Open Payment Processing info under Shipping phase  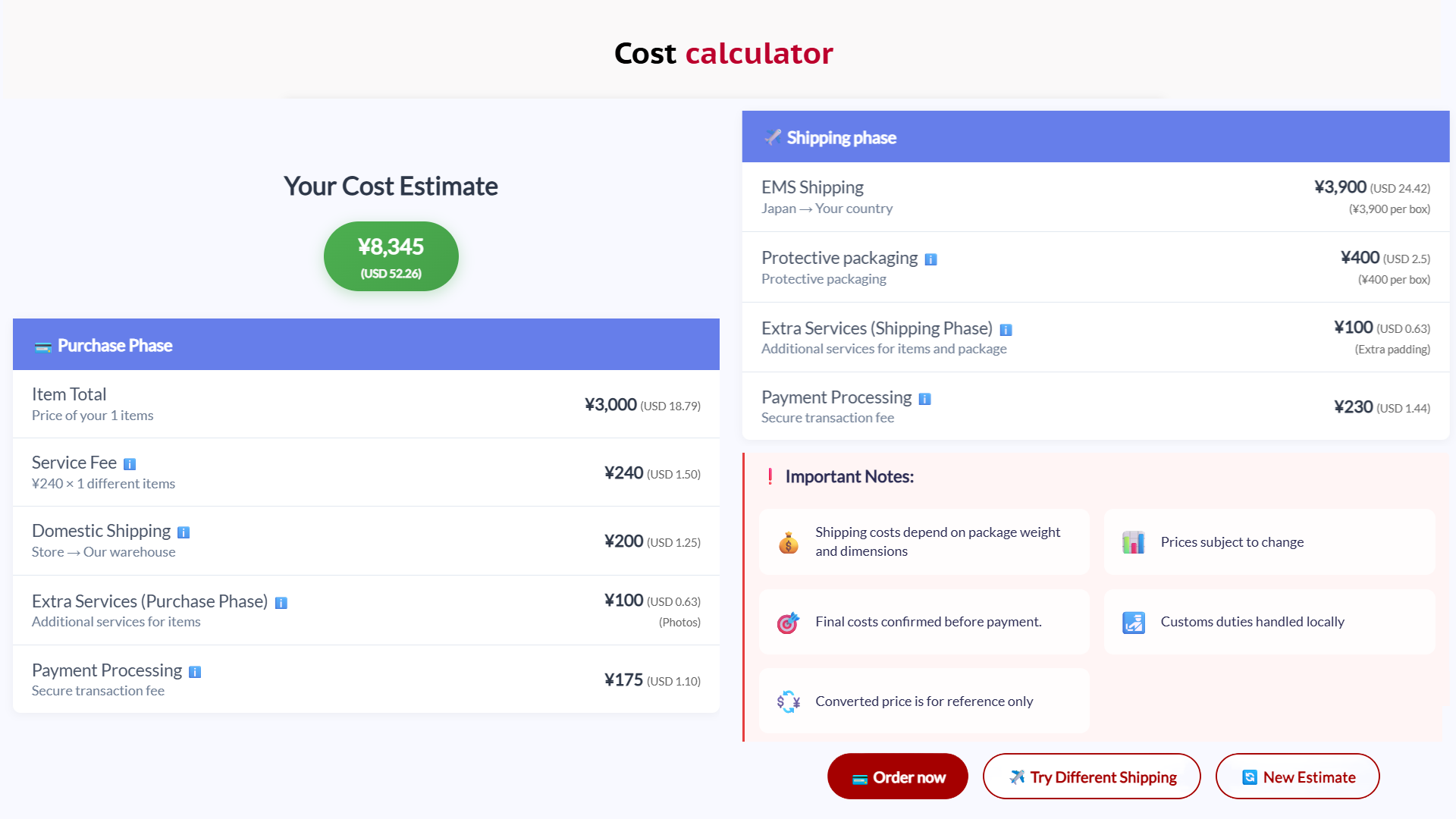pos(924,398)
